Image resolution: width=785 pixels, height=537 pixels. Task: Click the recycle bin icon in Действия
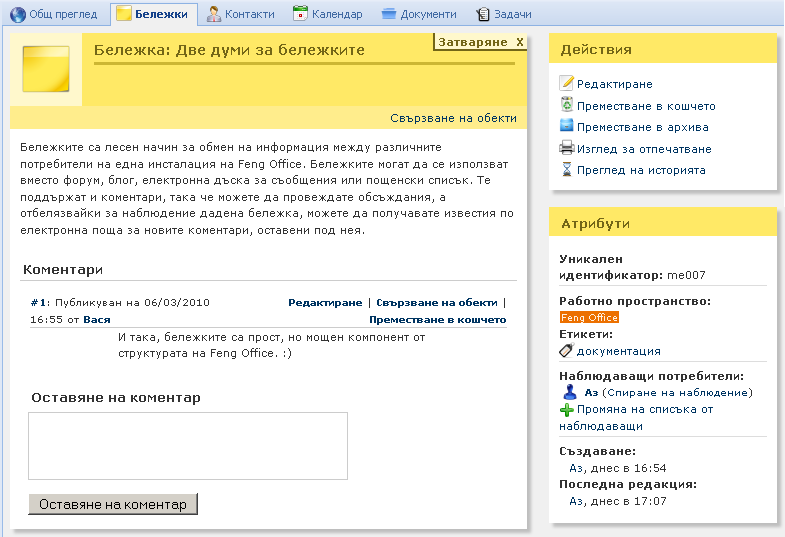tap(567, 105)
